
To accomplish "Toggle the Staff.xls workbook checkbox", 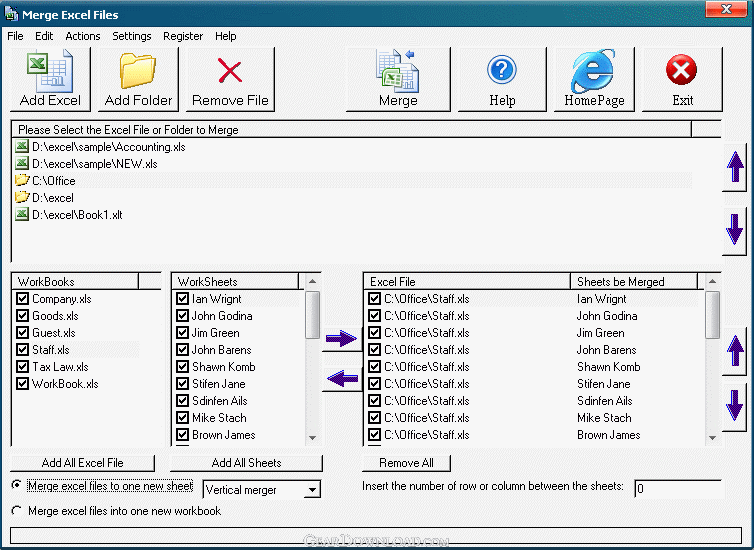I will click(x=22, y=350).
